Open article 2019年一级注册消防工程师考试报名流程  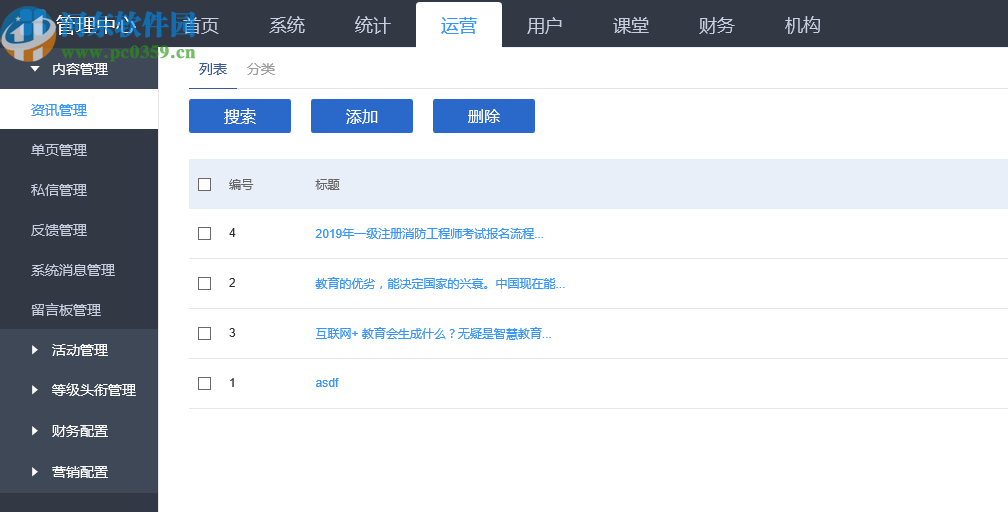coord(429,234)
